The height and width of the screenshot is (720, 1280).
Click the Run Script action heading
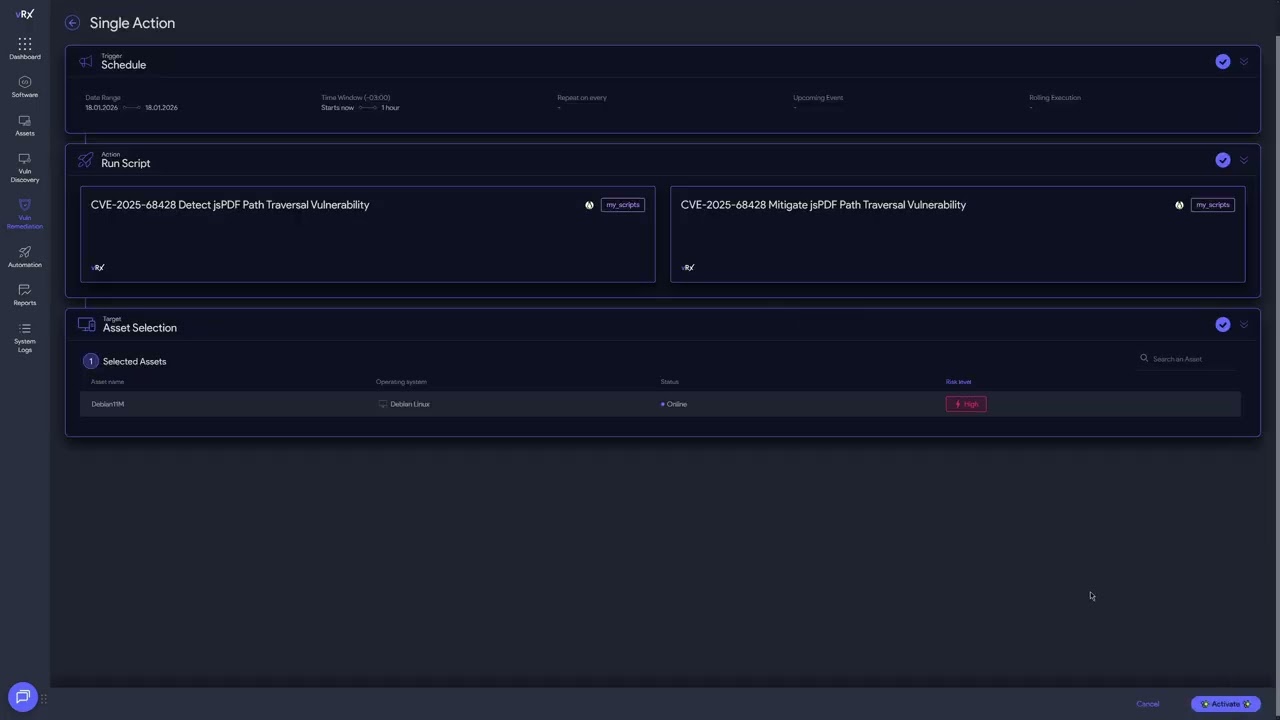click(125, 163)
